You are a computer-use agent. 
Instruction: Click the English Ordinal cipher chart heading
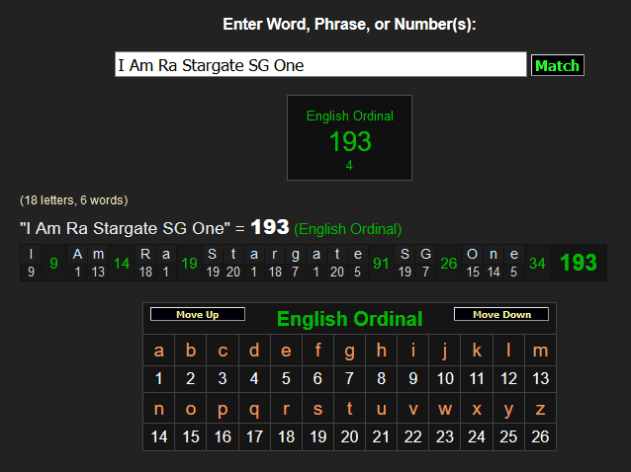pos(349,319)
